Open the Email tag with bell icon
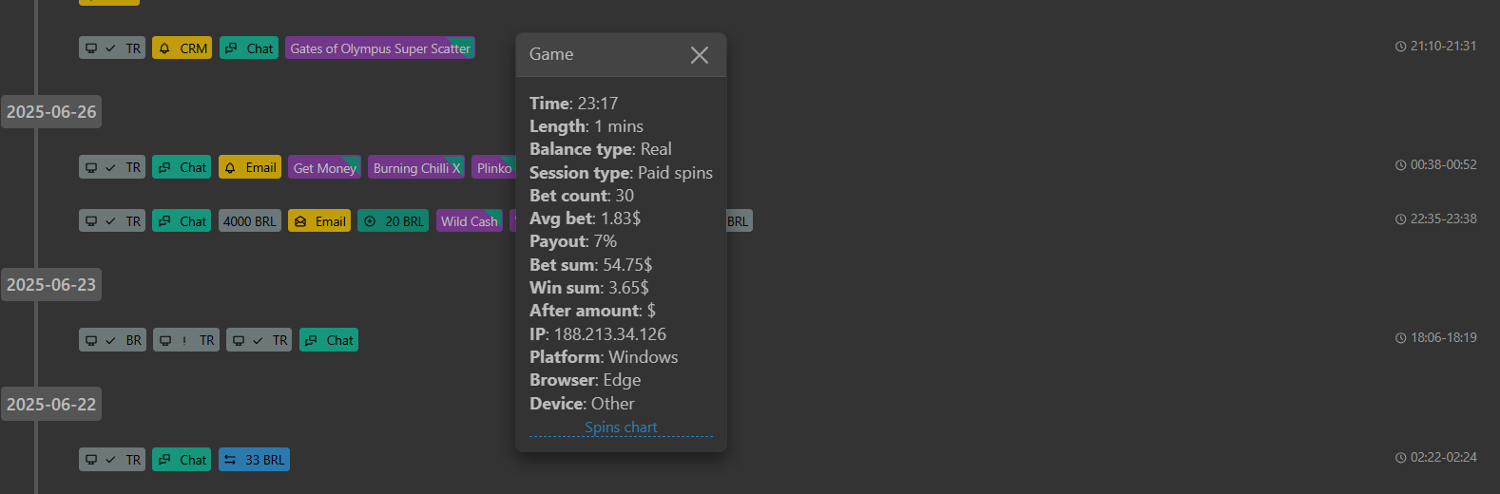Screen dimensions: 1500x494 [249, 168]
